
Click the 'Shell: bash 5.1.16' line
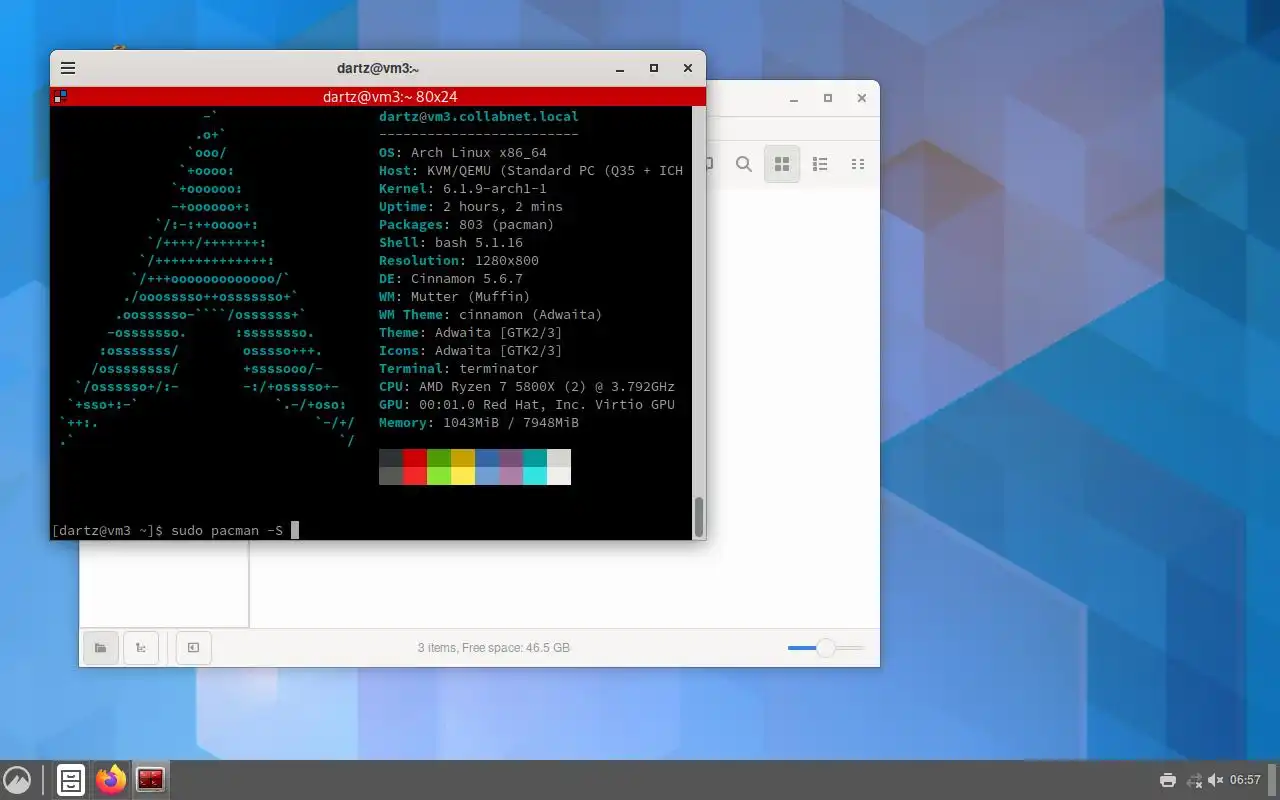point(451,242)
